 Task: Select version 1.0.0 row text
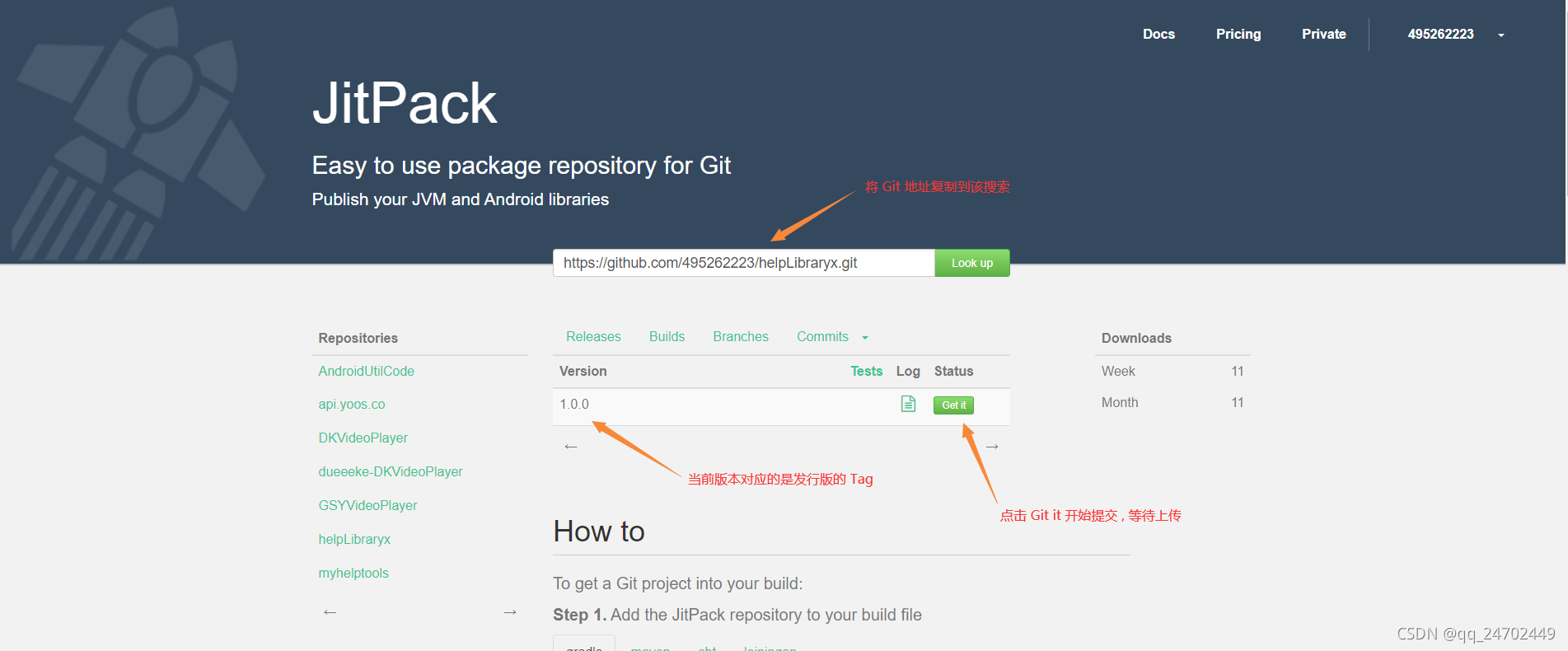574,404
